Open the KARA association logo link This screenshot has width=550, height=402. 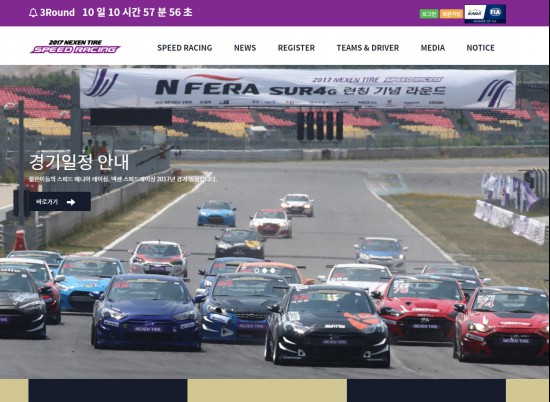click(475, 13)
